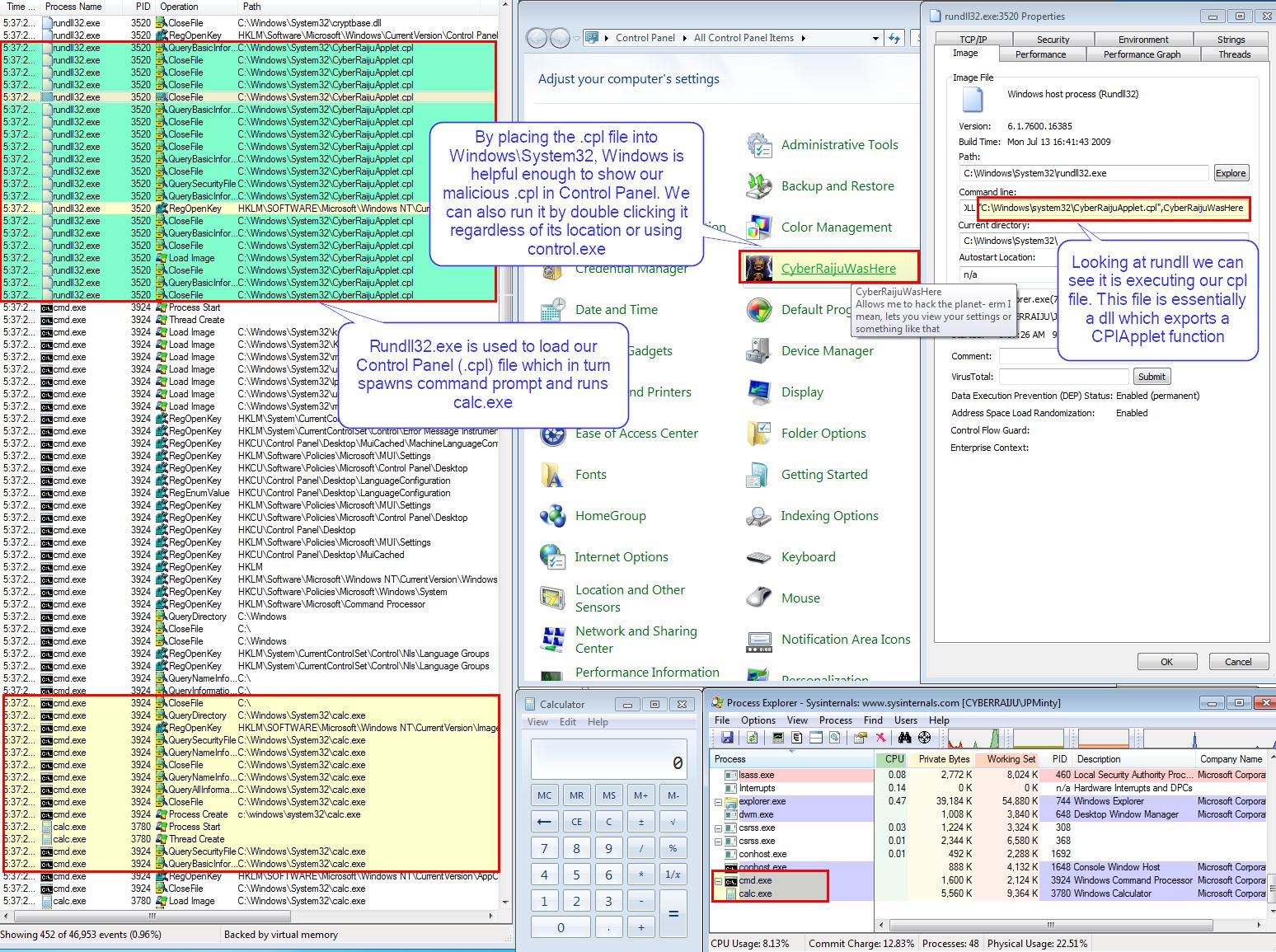Open Internet Options icon
The width and height of the screenshot is (1276, 952).
click(x=552, y=557)
